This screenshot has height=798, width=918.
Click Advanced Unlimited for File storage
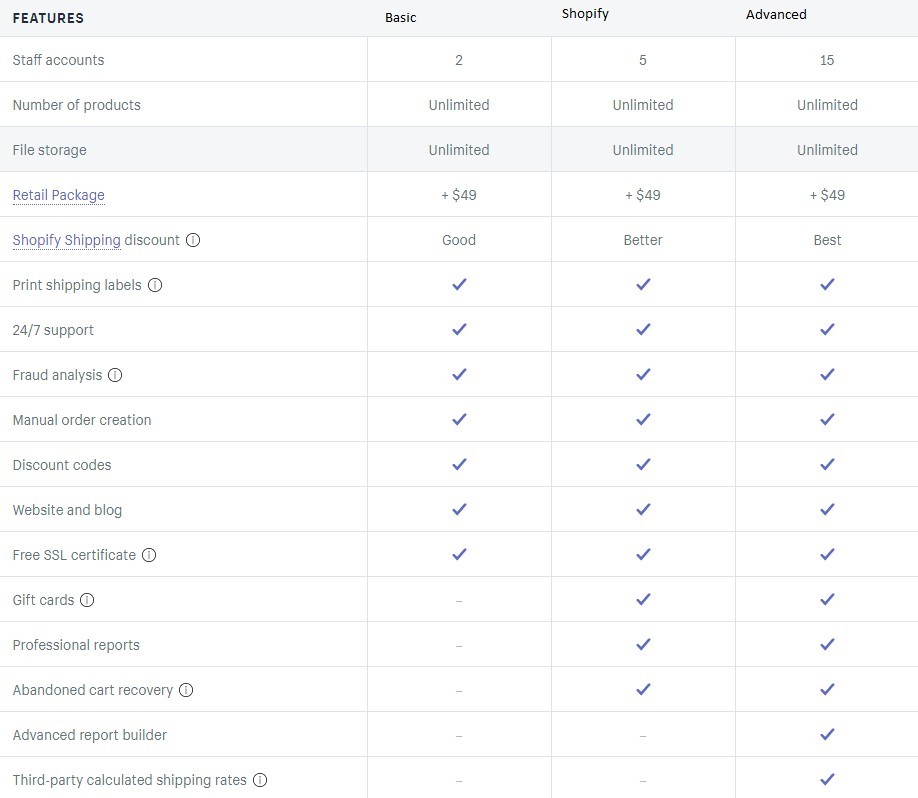(x=827, y=150)
